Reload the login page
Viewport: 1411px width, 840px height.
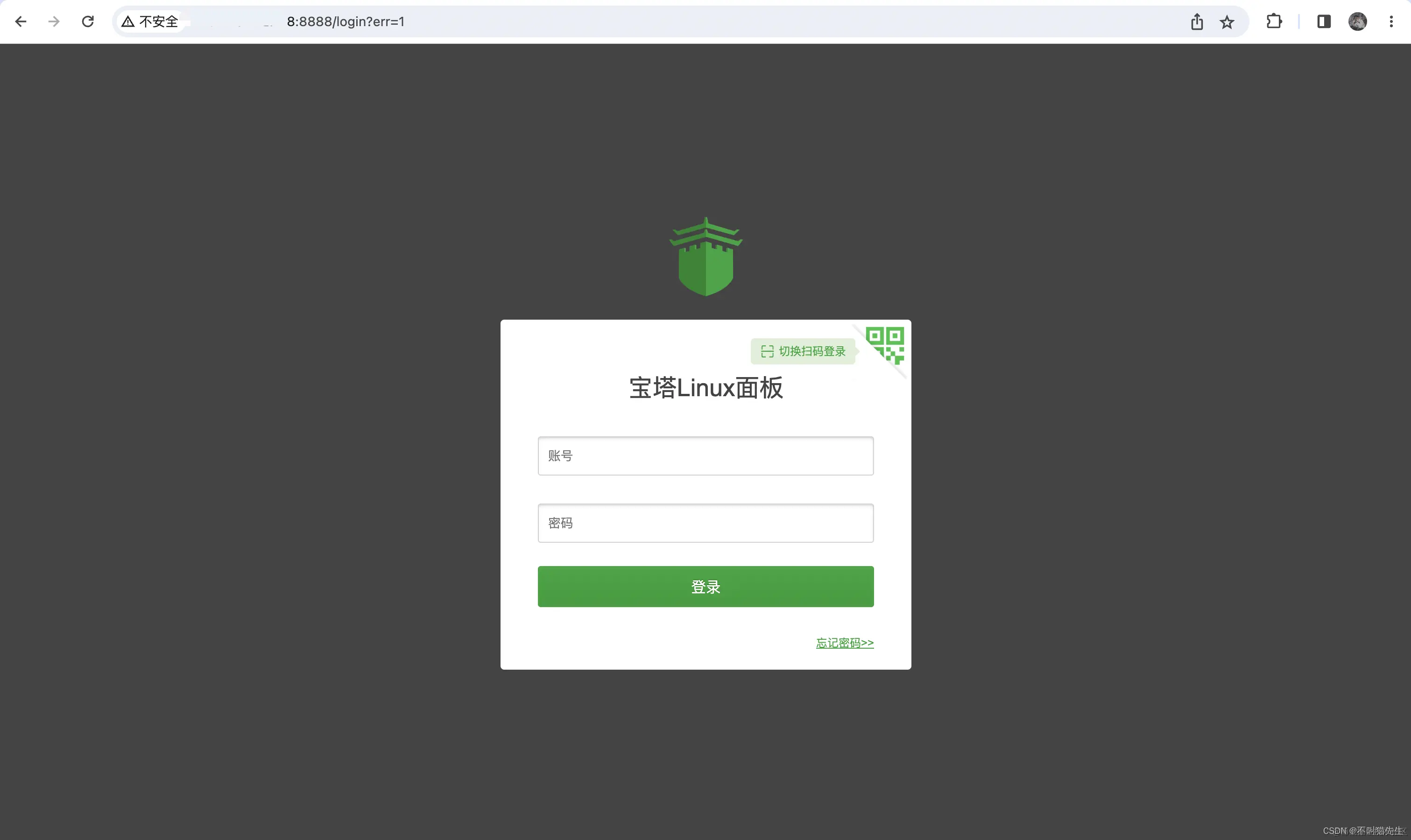pyautogui.click(x=88, y=21)
